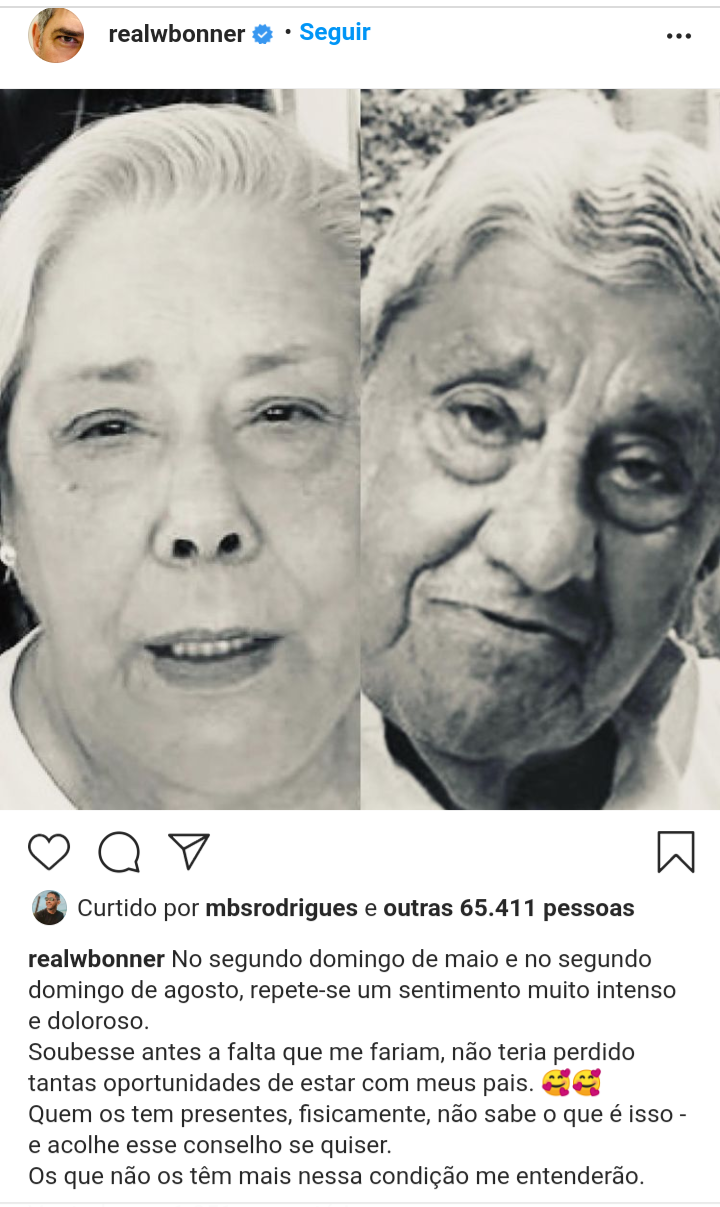Tap the right photo of the elderly man
Screen dimensions: 720x1207
pos(540,449)
